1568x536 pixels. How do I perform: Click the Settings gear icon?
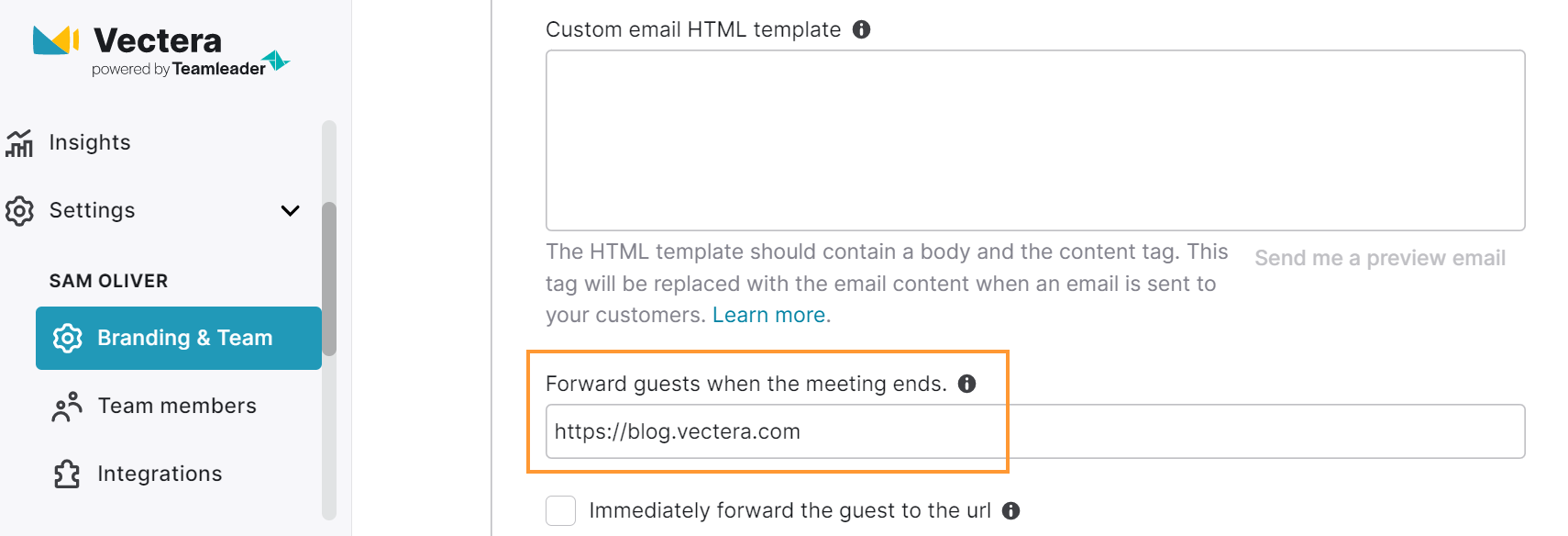pos(19,211)
